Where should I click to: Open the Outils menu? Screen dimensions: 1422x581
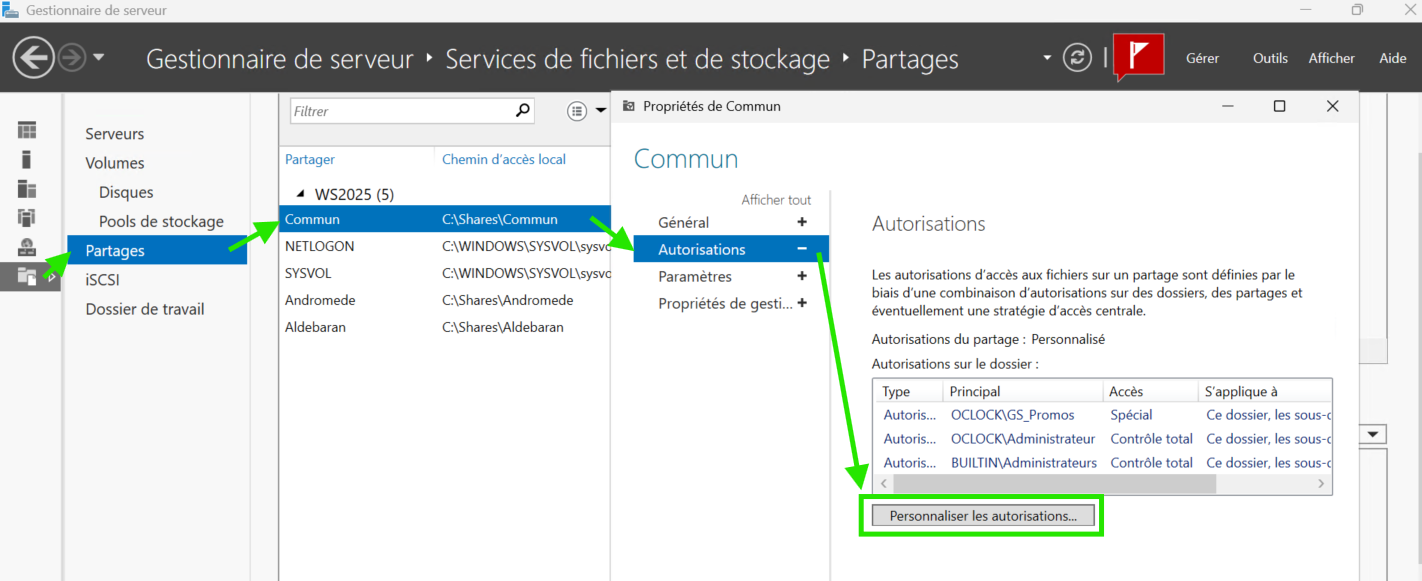coord(1270,58)
